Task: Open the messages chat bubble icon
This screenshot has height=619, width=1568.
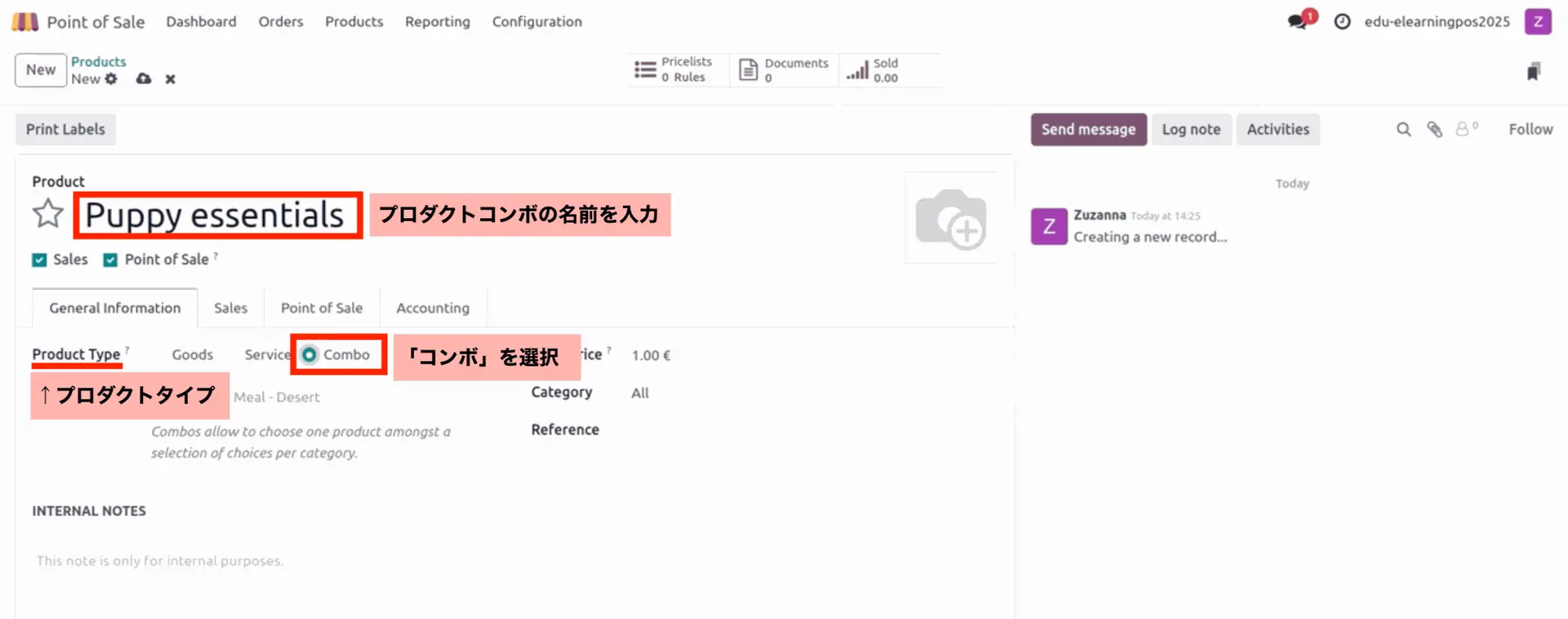Action: coord(1298,21)
